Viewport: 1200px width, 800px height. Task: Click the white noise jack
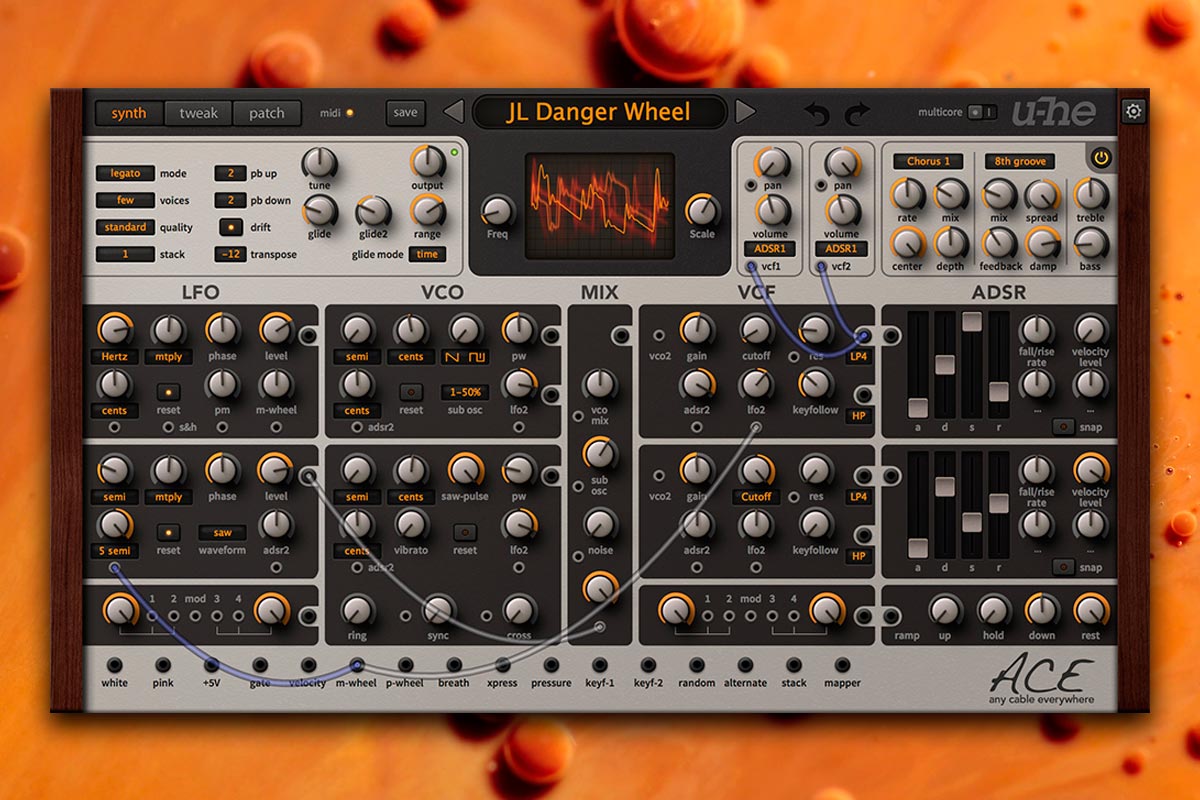(114, 664)
